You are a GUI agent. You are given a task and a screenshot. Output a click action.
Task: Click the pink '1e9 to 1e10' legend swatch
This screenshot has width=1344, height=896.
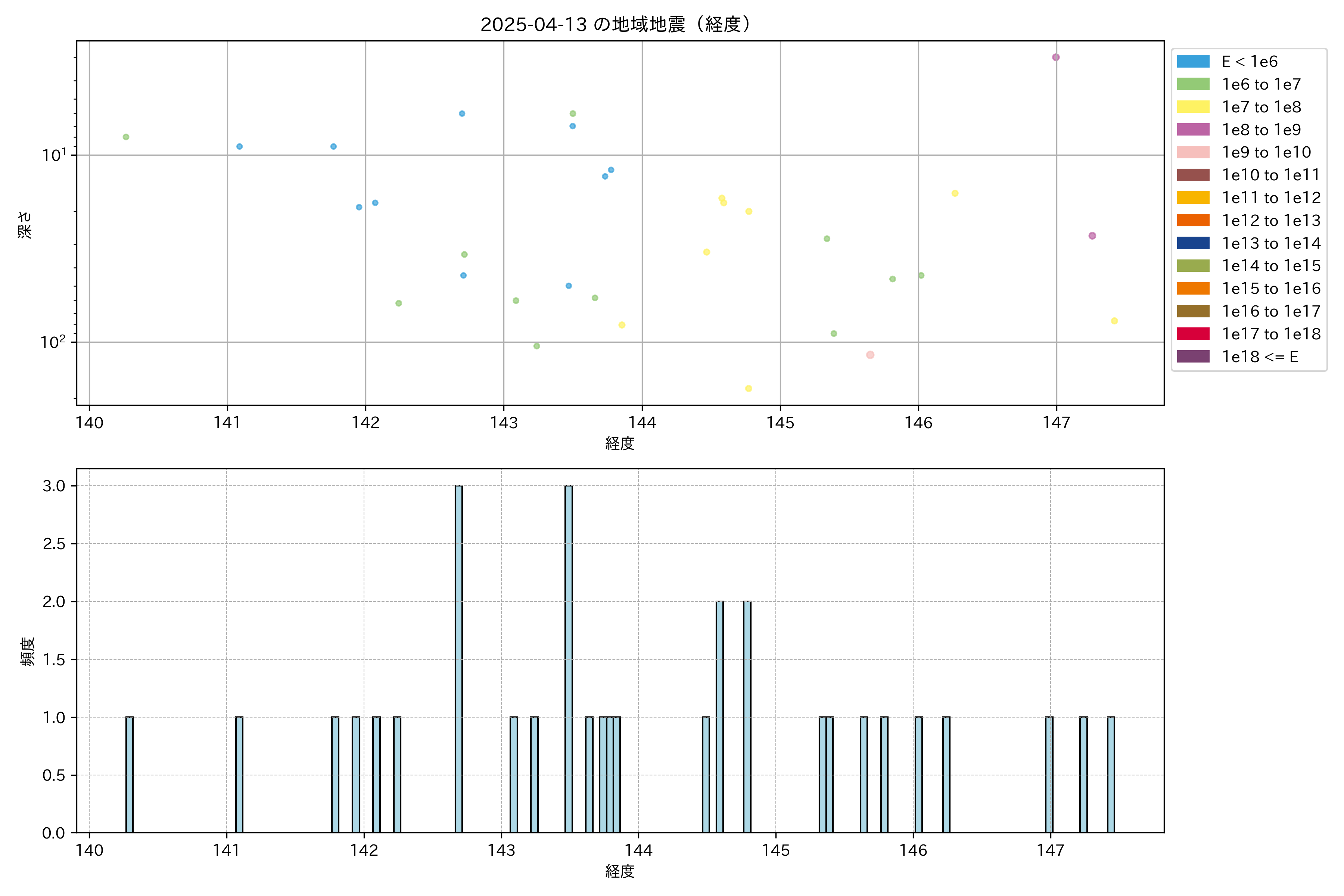coord(1192,153)
